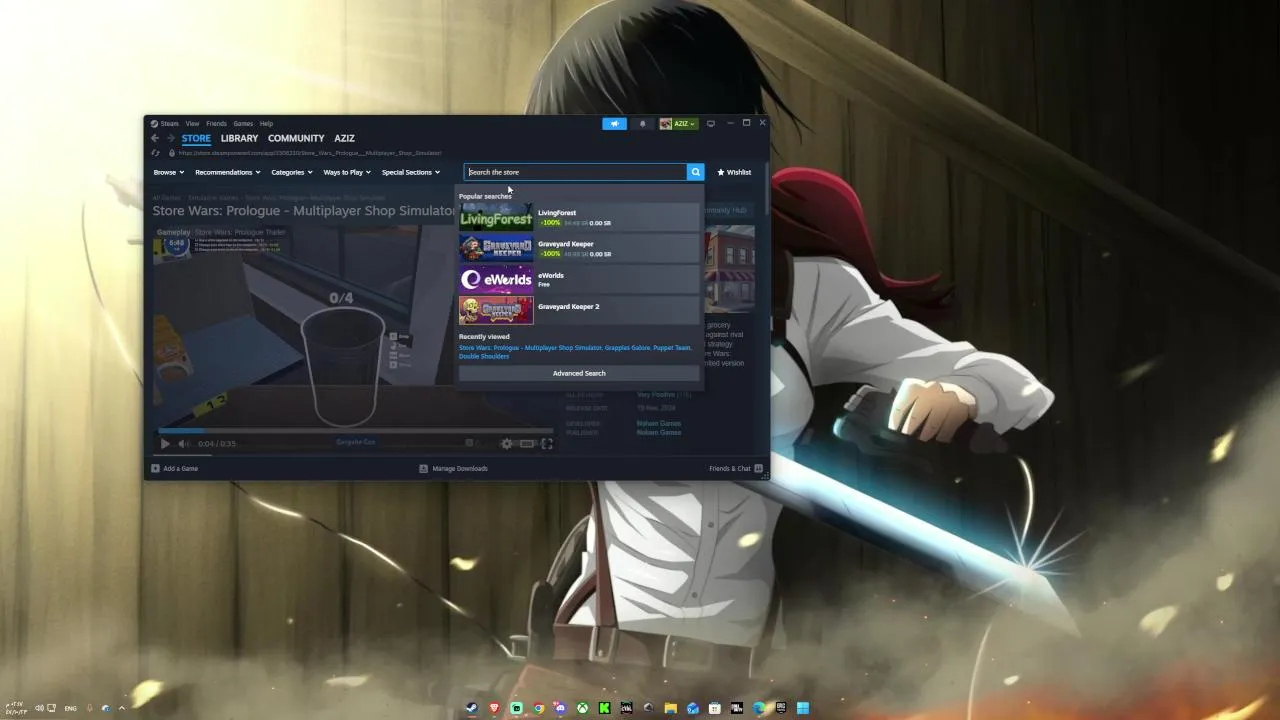Open trailer video settings gear
Viewport: 1280px width, 720px height.
coord(507,443)
